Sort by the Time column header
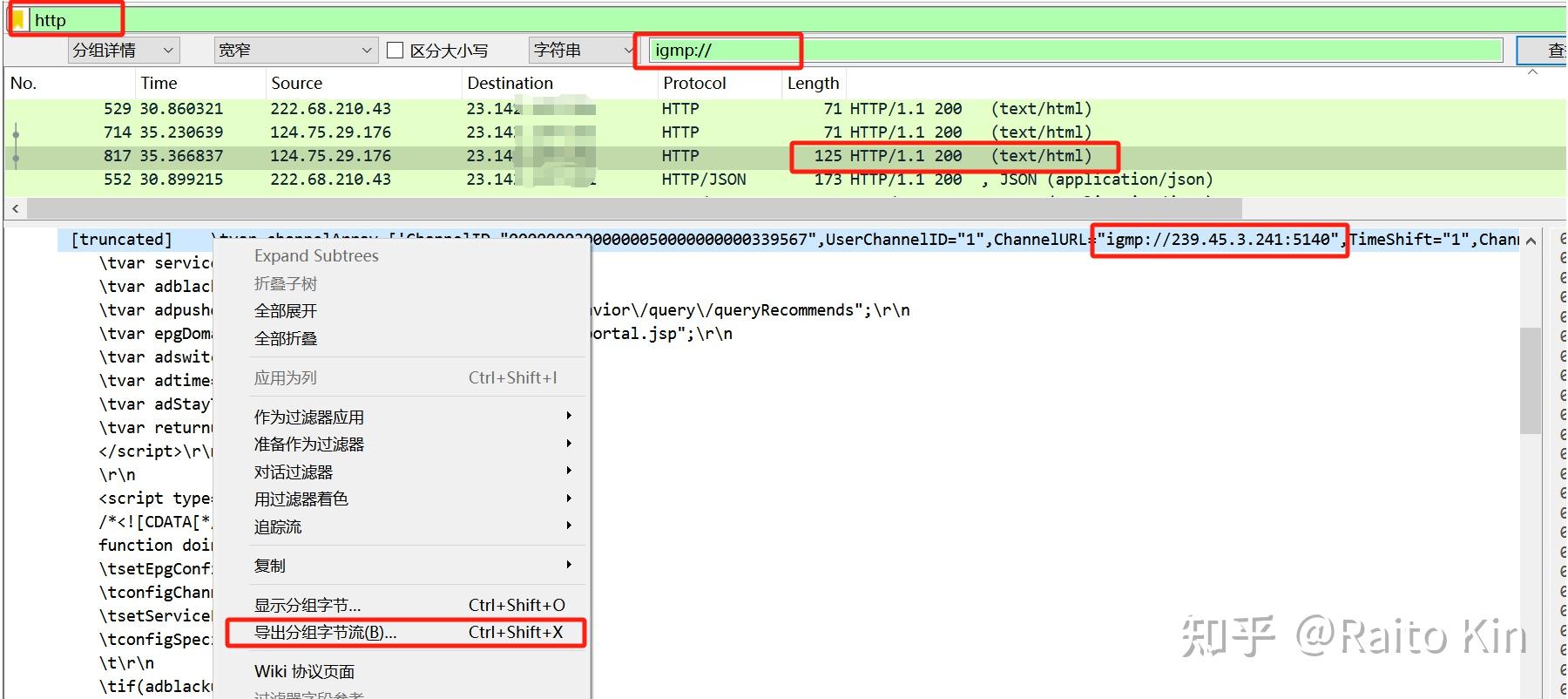The height and width of the screenshot is (699, 1568). (200, 83)
